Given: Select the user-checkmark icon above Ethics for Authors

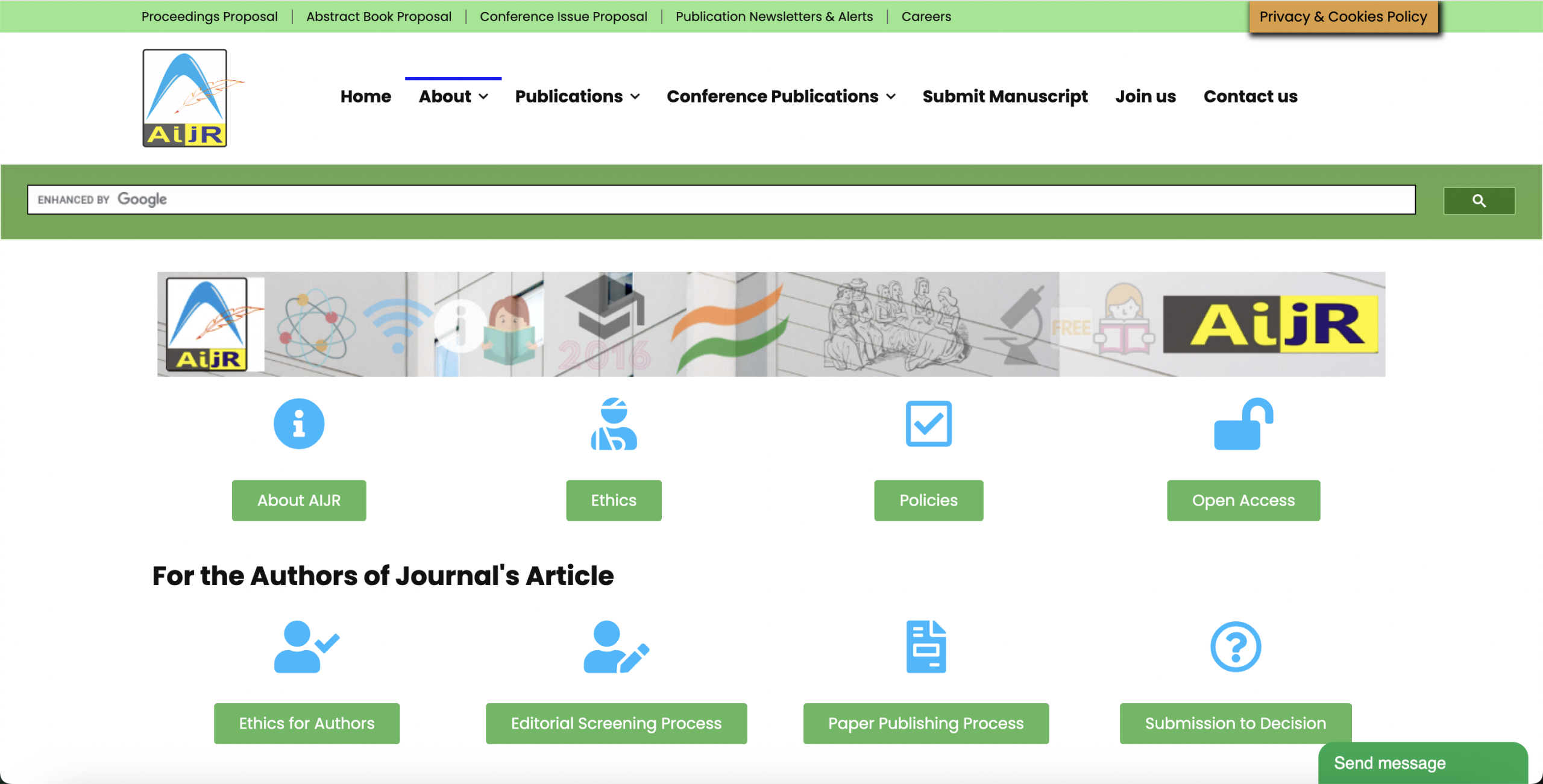Looking at the screenshot, I should pos(306,647).
